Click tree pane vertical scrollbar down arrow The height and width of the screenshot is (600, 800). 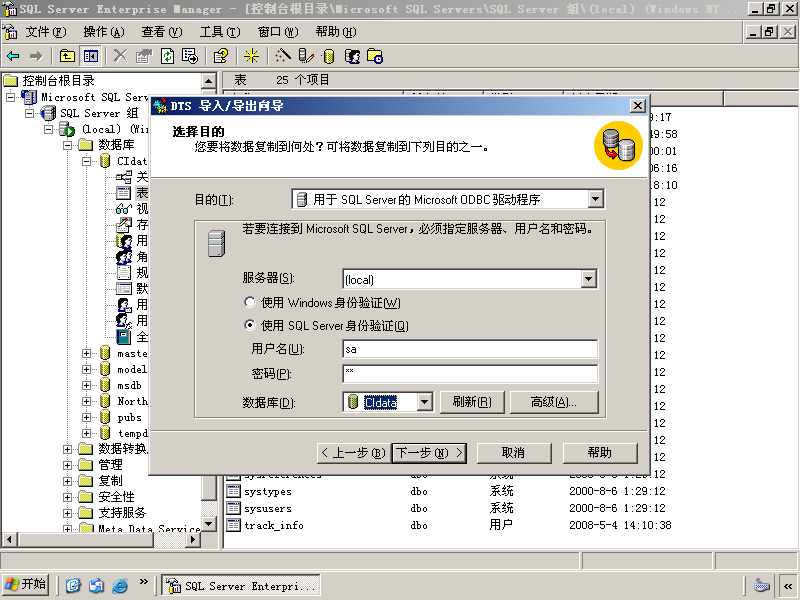click(209, 524)
